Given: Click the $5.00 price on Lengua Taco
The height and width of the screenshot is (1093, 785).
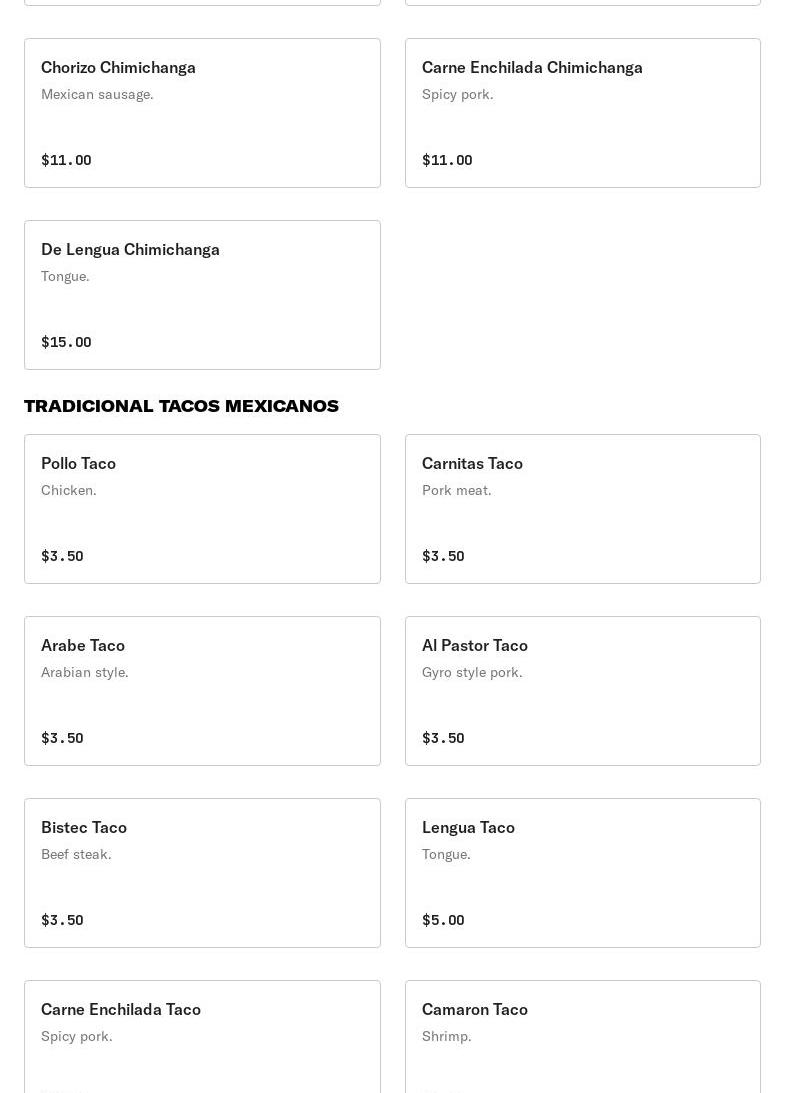Looking at the screenshot, I should point(443,920).
